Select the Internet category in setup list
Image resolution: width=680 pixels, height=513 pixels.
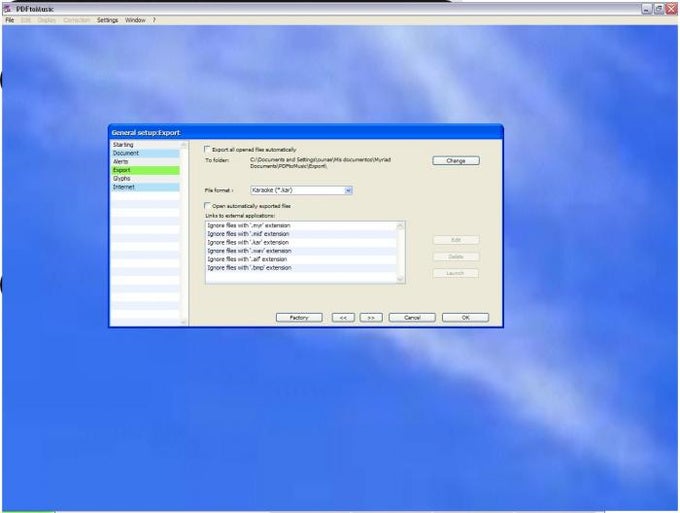point(145,187)
